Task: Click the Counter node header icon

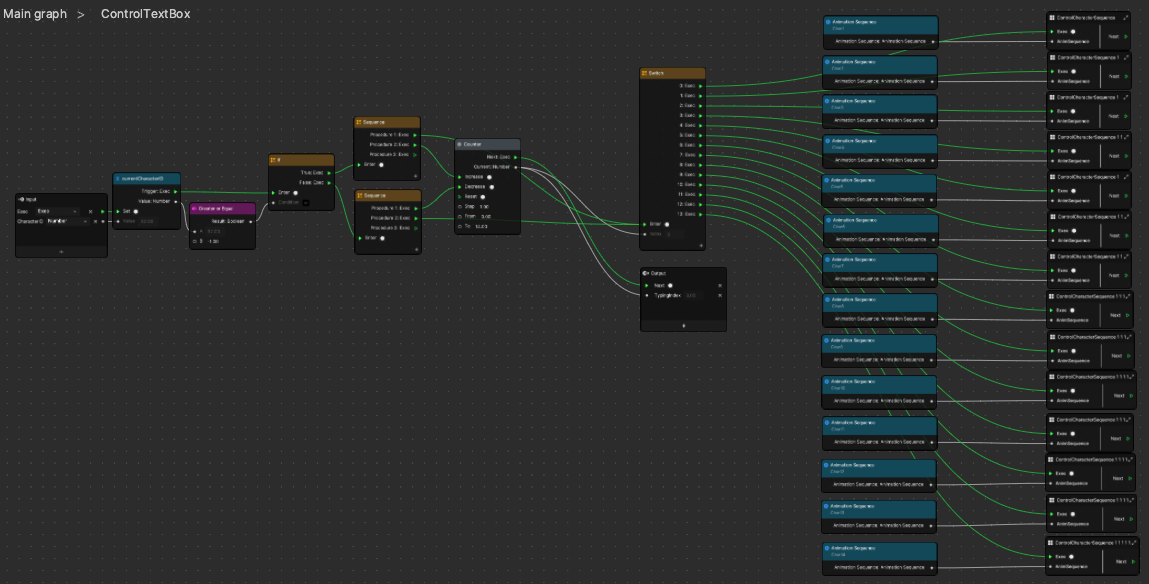Action: (460, 144)
